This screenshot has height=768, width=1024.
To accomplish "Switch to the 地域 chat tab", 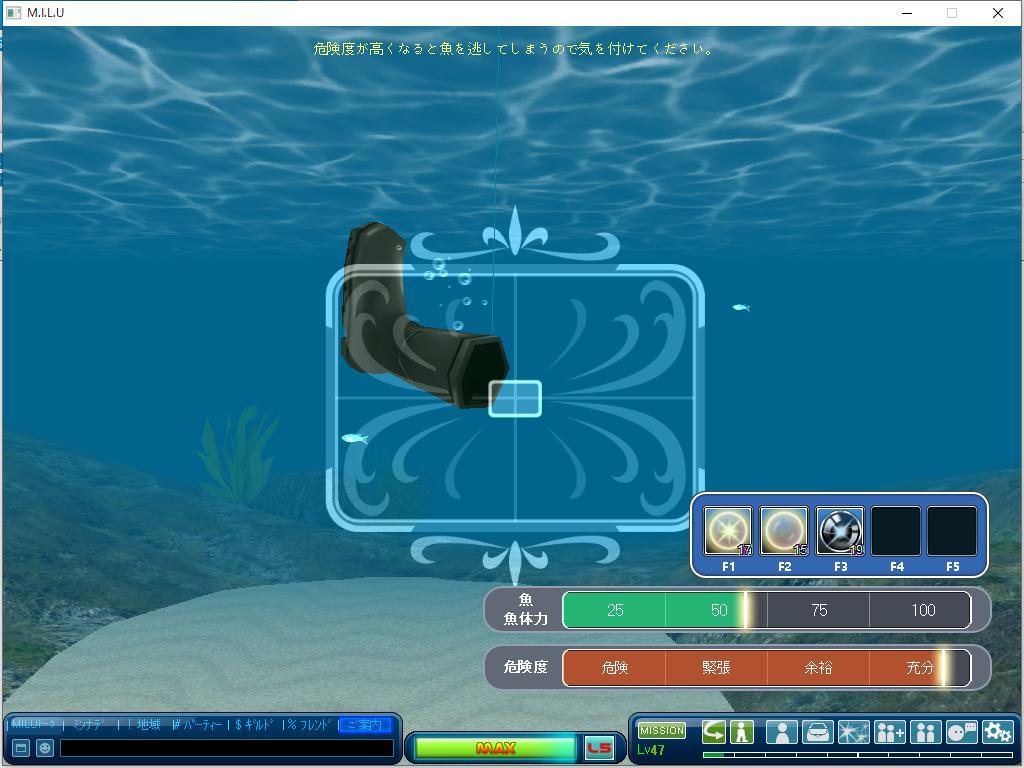I will [148, 724].
